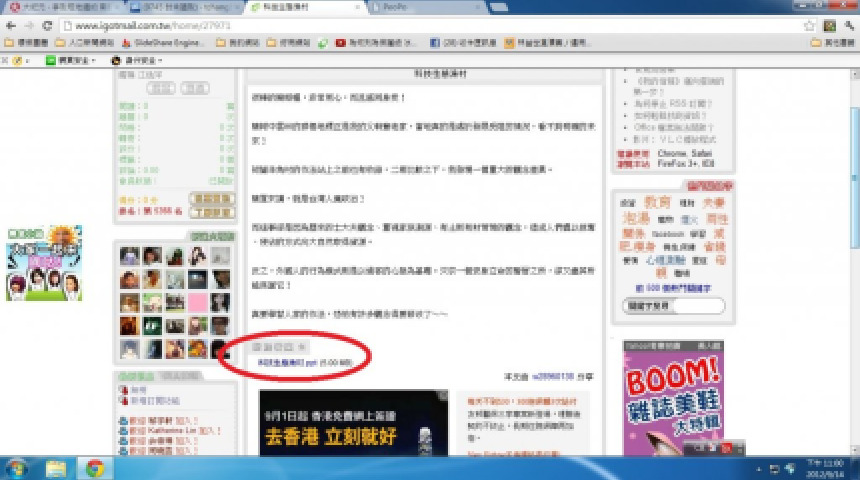Open the first member avatar thumbnail
Screen dimensions: 860x480
[x=129, y=256]
